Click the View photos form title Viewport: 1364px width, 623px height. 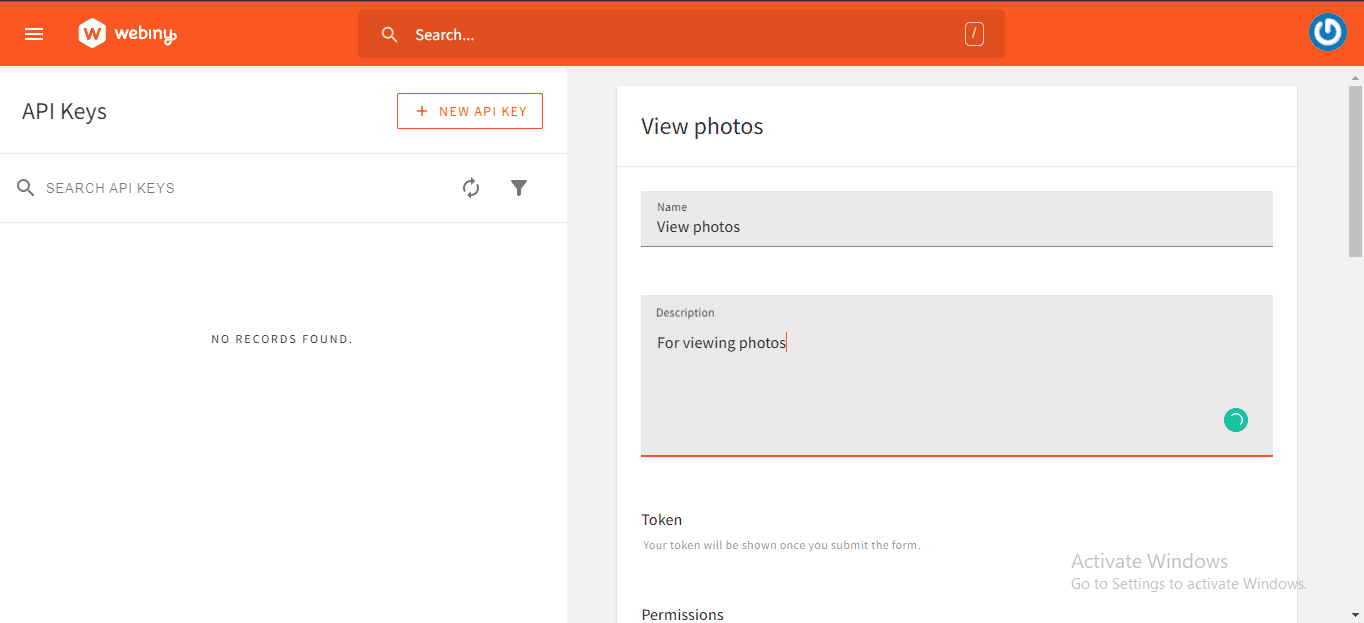702,127
